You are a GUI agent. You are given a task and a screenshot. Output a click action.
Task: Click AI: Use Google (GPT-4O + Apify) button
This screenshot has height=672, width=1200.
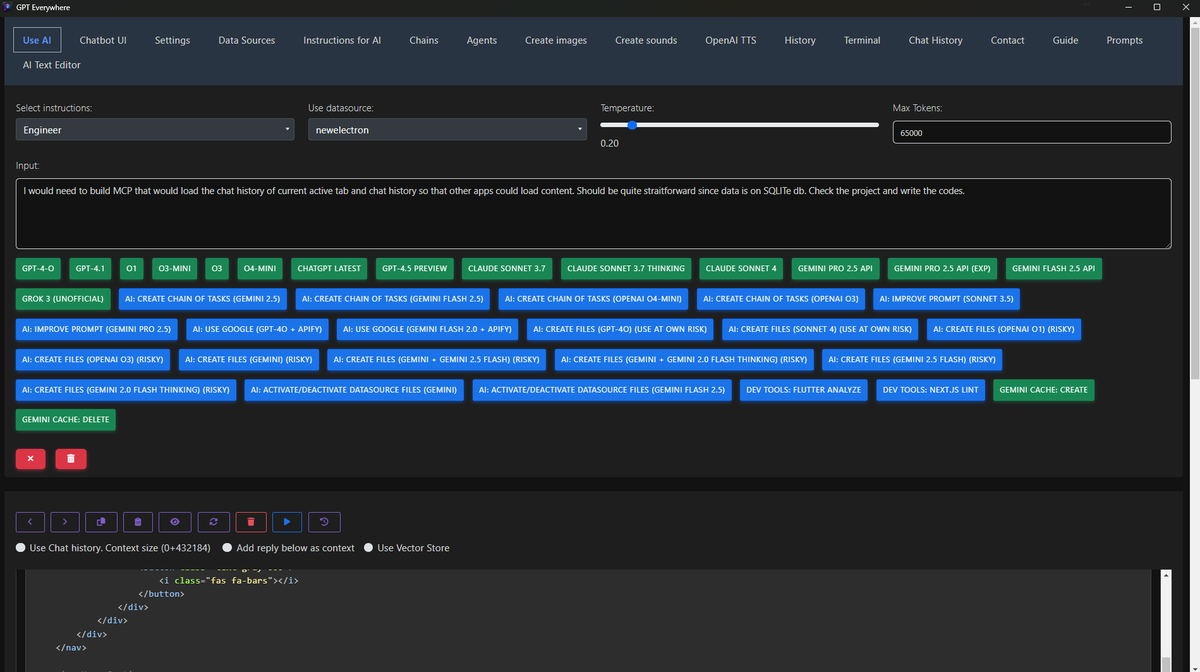click(x=257, y=328)
